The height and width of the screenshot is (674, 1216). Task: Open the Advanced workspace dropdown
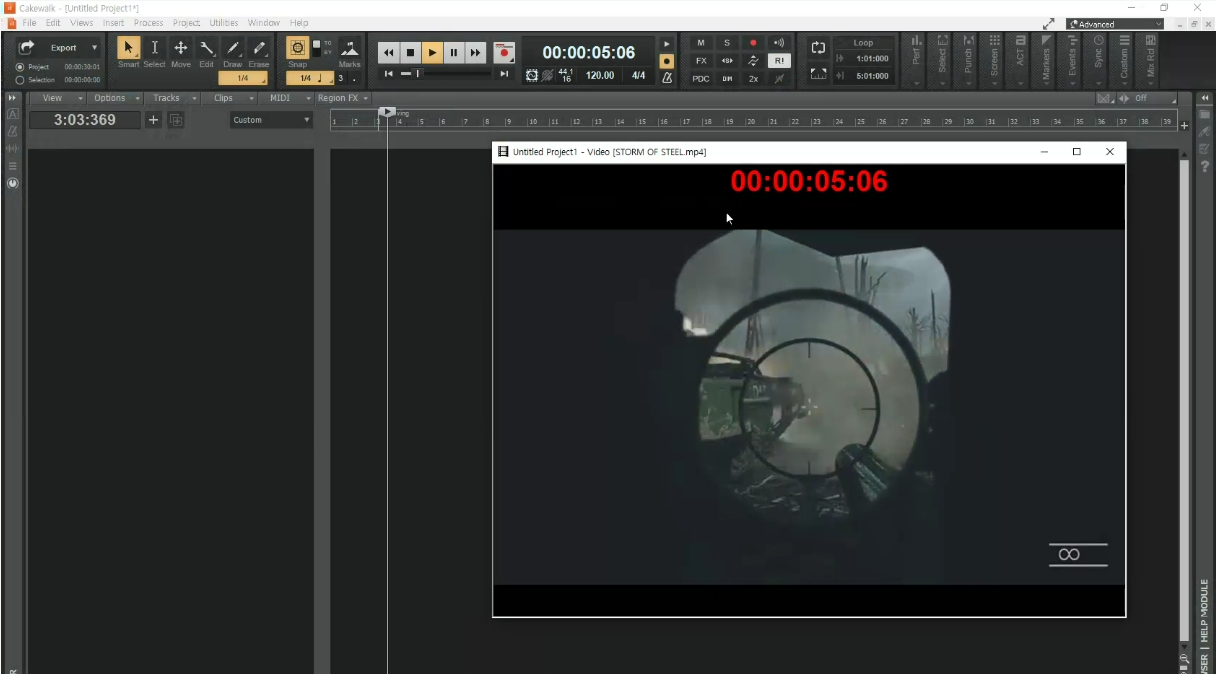[1115, 24]
